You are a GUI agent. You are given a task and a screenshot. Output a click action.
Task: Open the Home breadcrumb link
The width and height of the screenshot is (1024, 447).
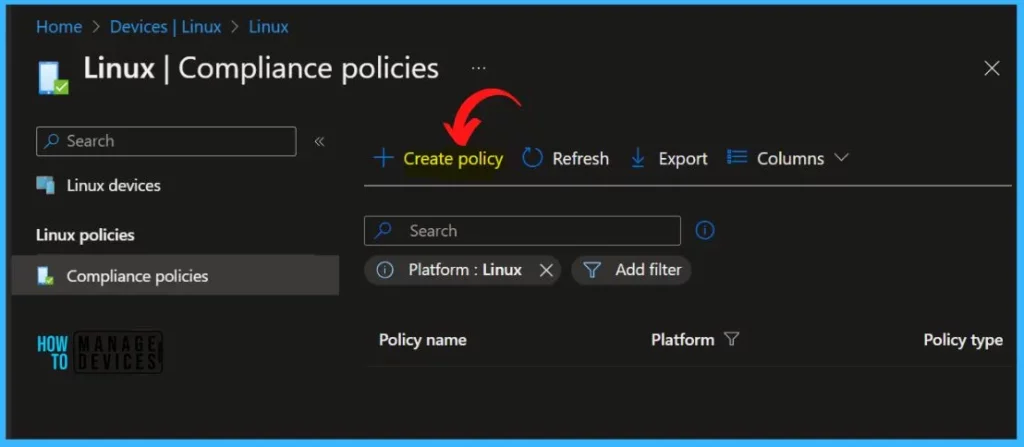(59, 27)
